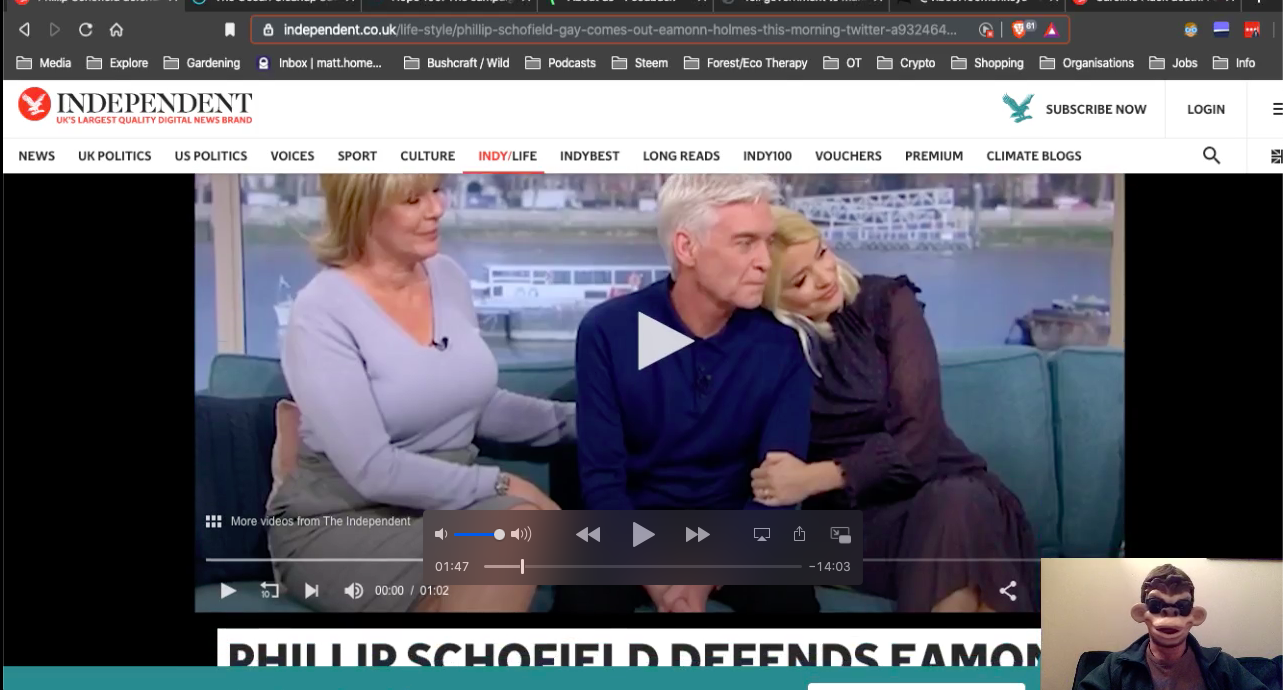This screenshot has width=1283, height=690.
Task: Click the QuickTime overlay volume slider
Action: 480,535
